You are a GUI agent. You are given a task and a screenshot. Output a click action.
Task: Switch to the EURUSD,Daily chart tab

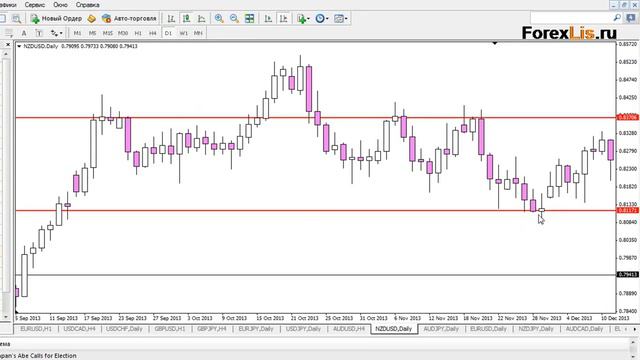(x=488, y=329)
